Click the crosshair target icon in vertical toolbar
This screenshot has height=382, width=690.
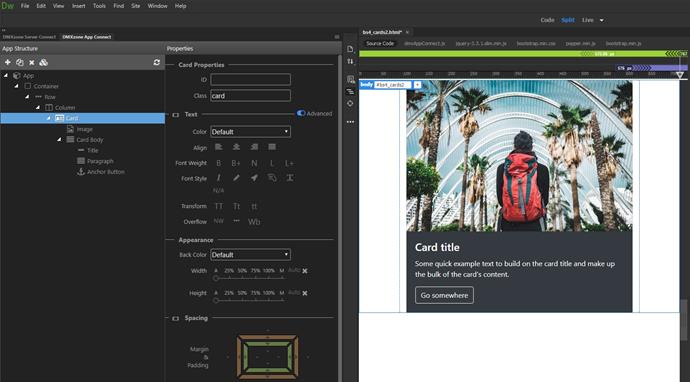pyautogui.click(x=350, y=103)
